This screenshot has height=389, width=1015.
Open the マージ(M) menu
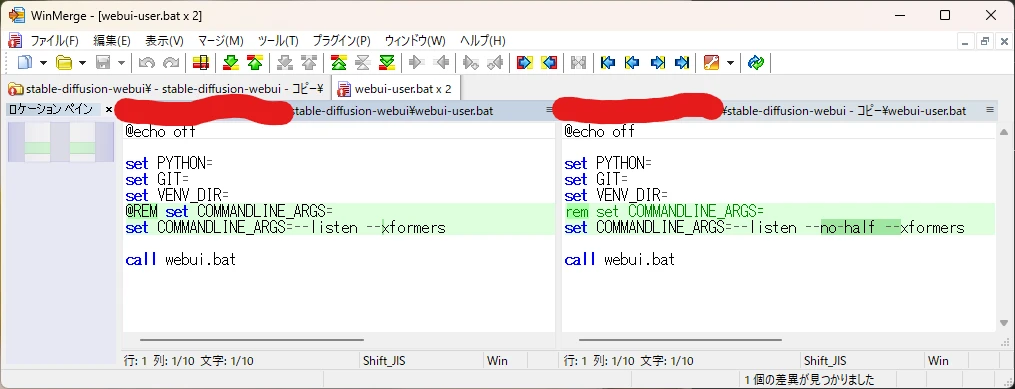click(x=220, y=40)
